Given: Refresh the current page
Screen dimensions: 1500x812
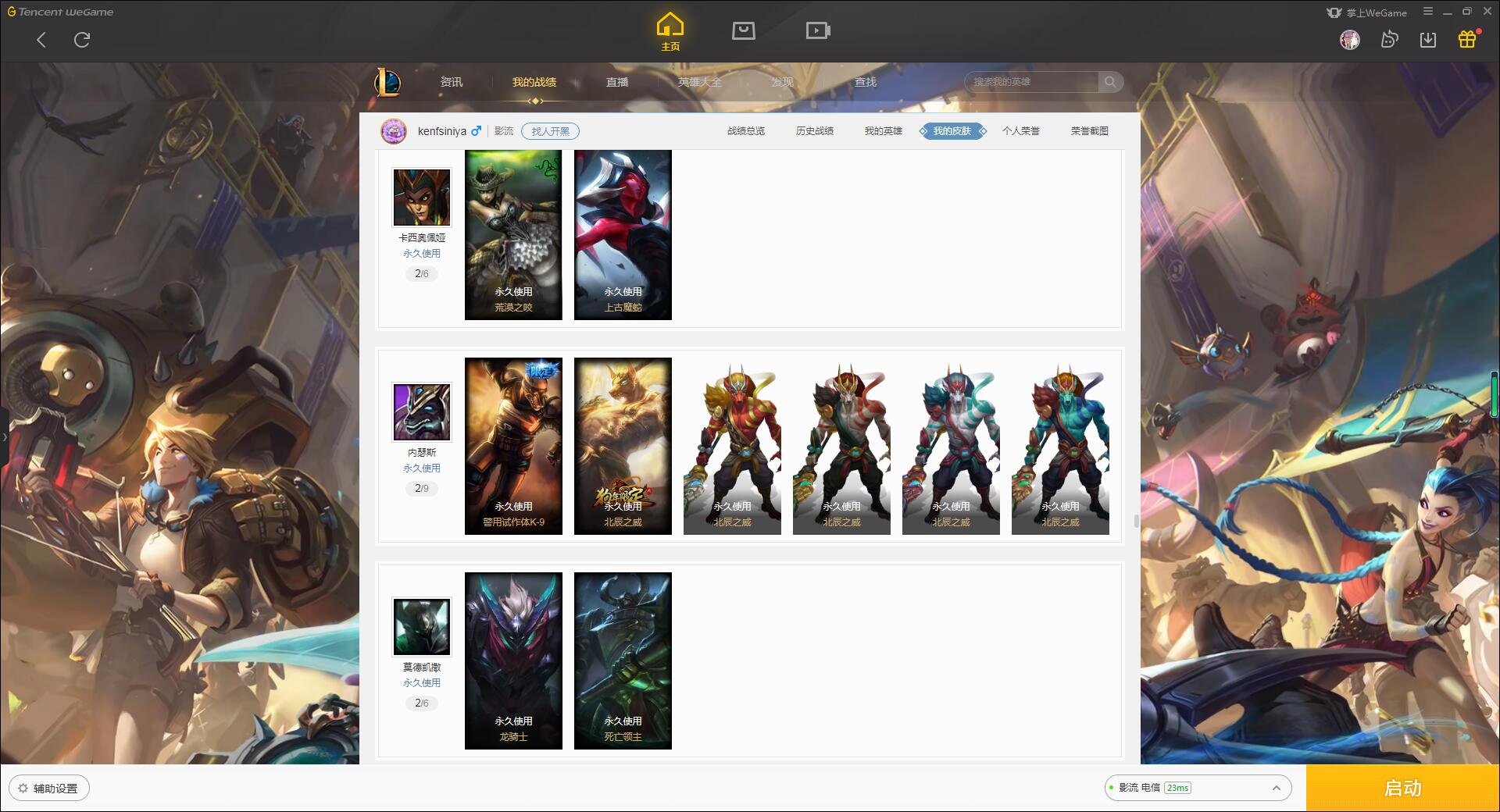Looking at the screenshot, I should 82,40.
